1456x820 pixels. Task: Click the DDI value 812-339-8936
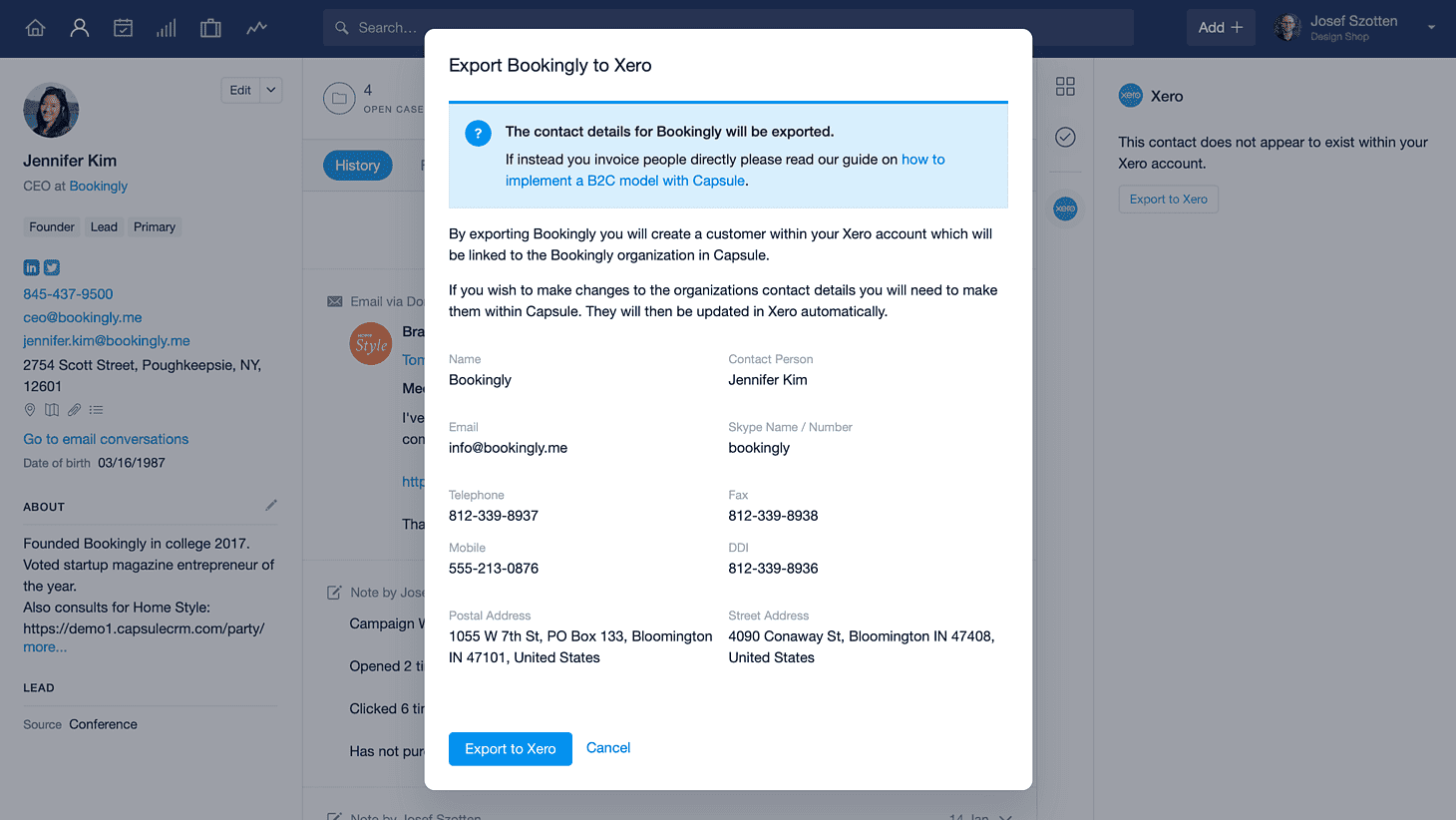[x=773, y=569]
